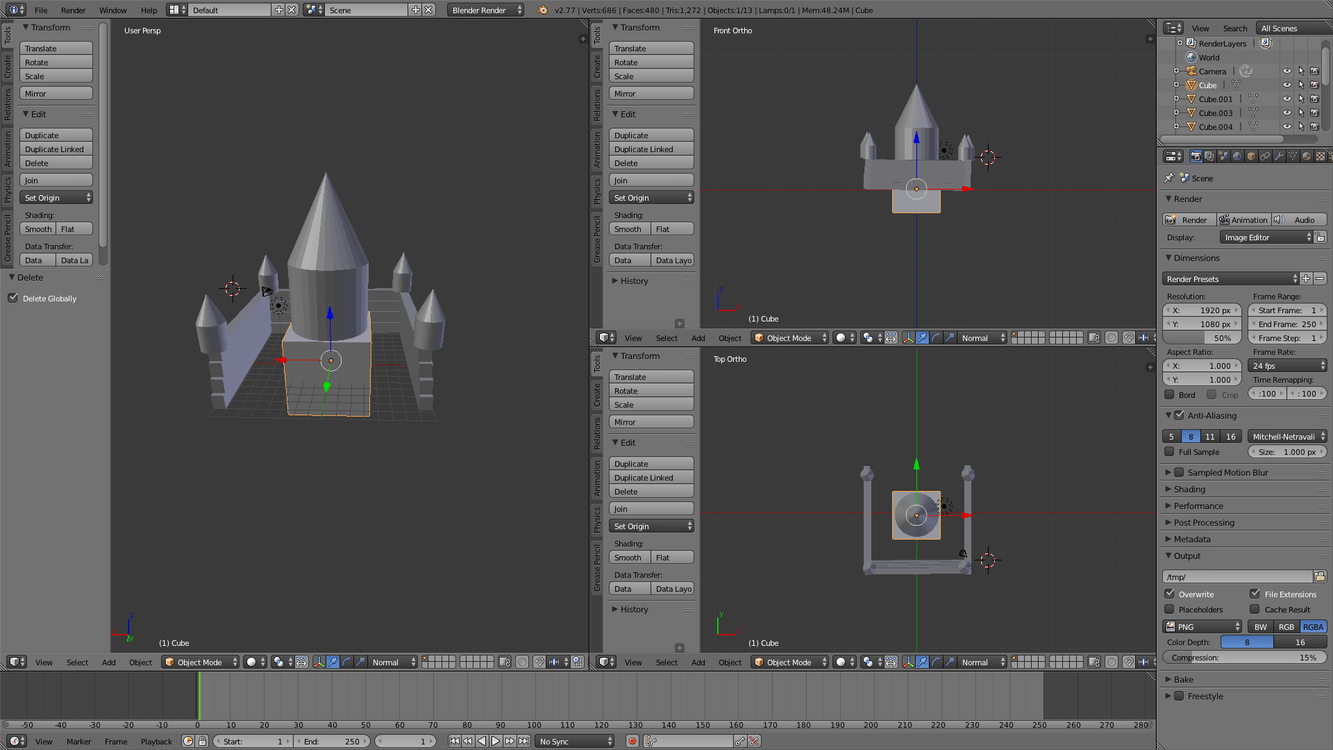Screen dimensions: 1333x750
Task: Click the Animation render button
Action: (x=1242, y=220)
